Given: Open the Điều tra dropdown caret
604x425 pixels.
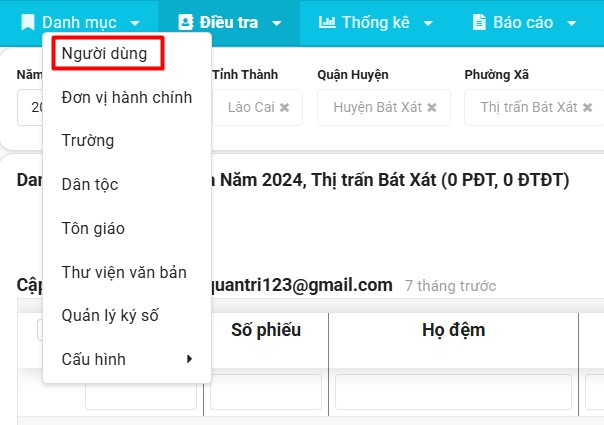Looking at the screenshot, I should (x=277, y=23).
